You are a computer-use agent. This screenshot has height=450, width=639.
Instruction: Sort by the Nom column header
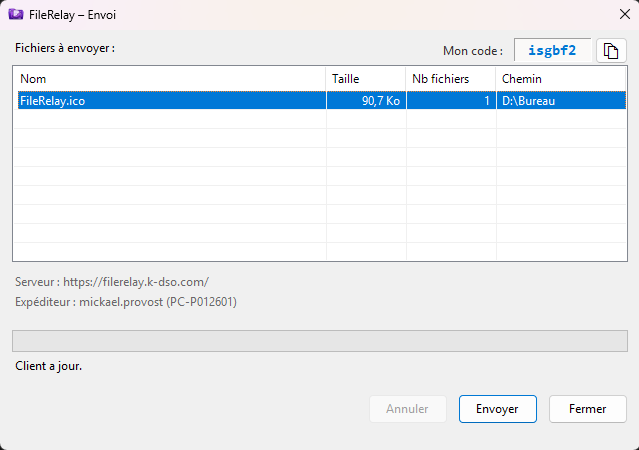pos(170,79)
